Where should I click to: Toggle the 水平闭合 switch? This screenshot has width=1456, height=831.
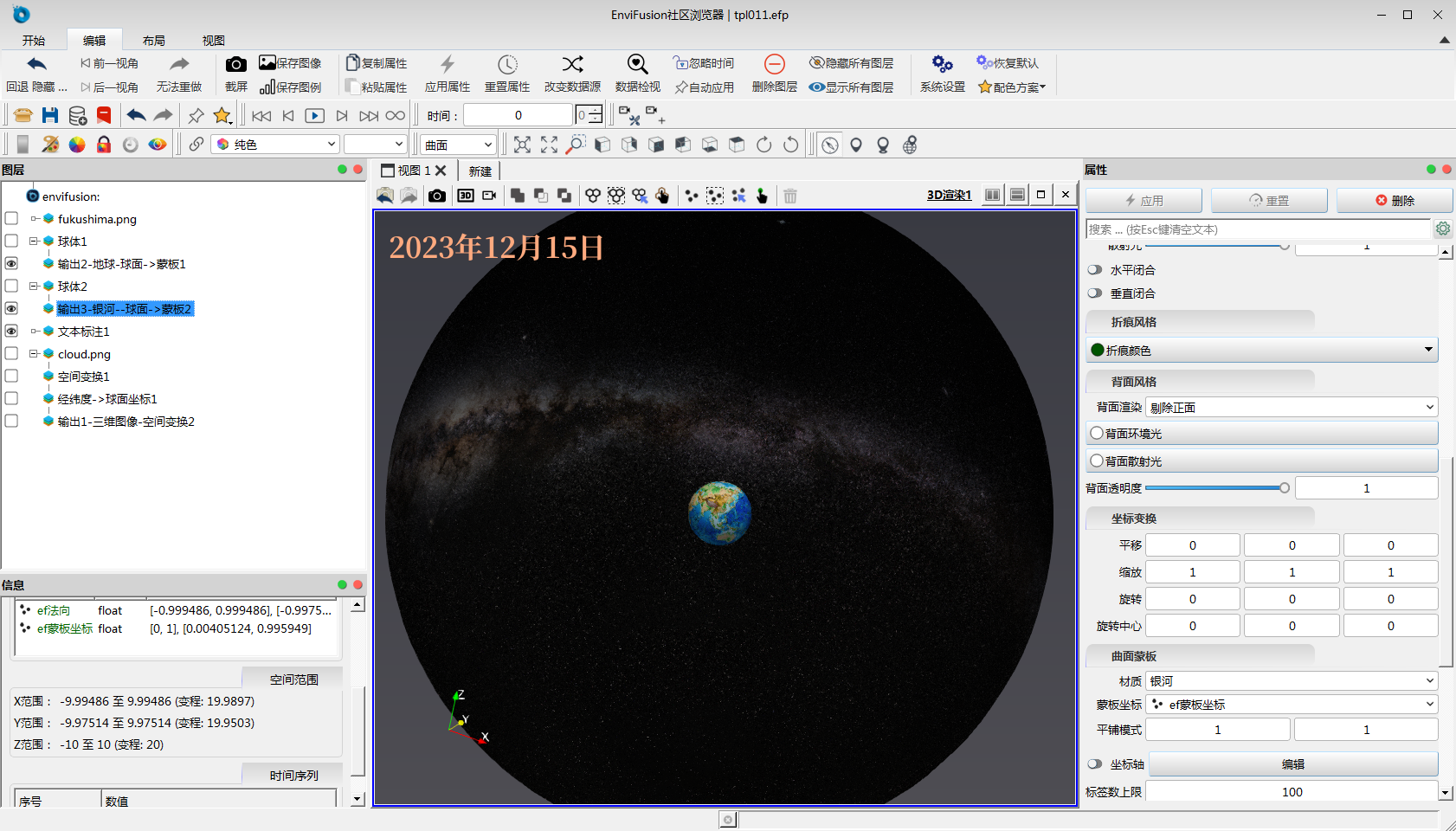(x=1095, y=270)
